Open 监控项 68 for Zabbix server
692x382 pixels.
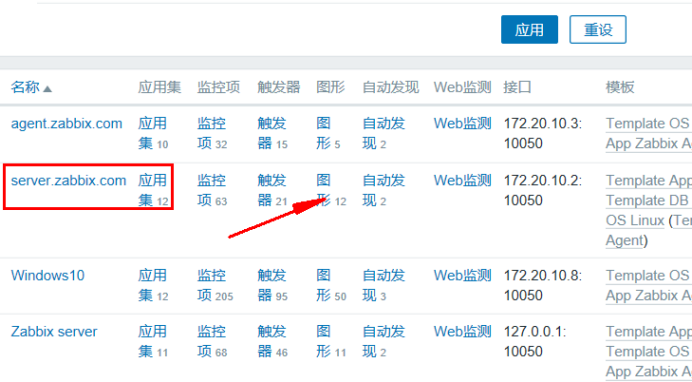[x=212, y=341]
